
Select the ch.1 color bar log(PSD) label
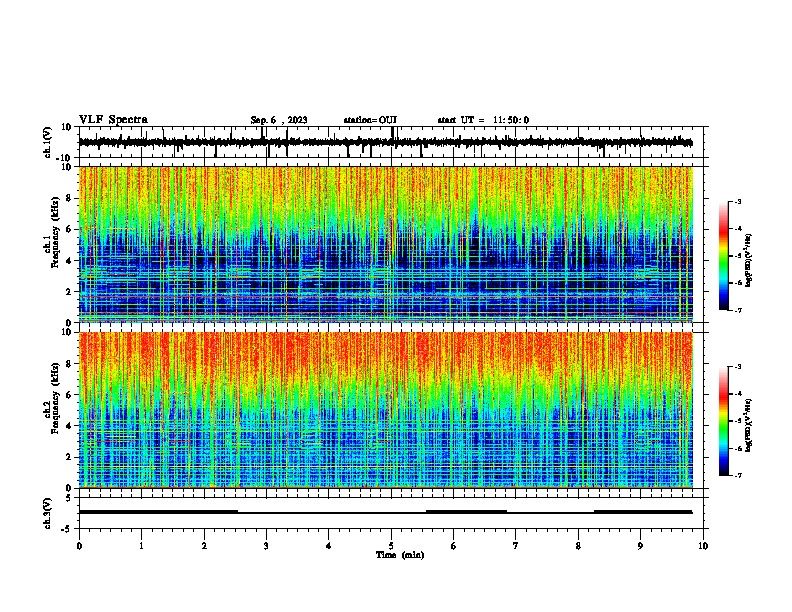(x=749, y=261)
